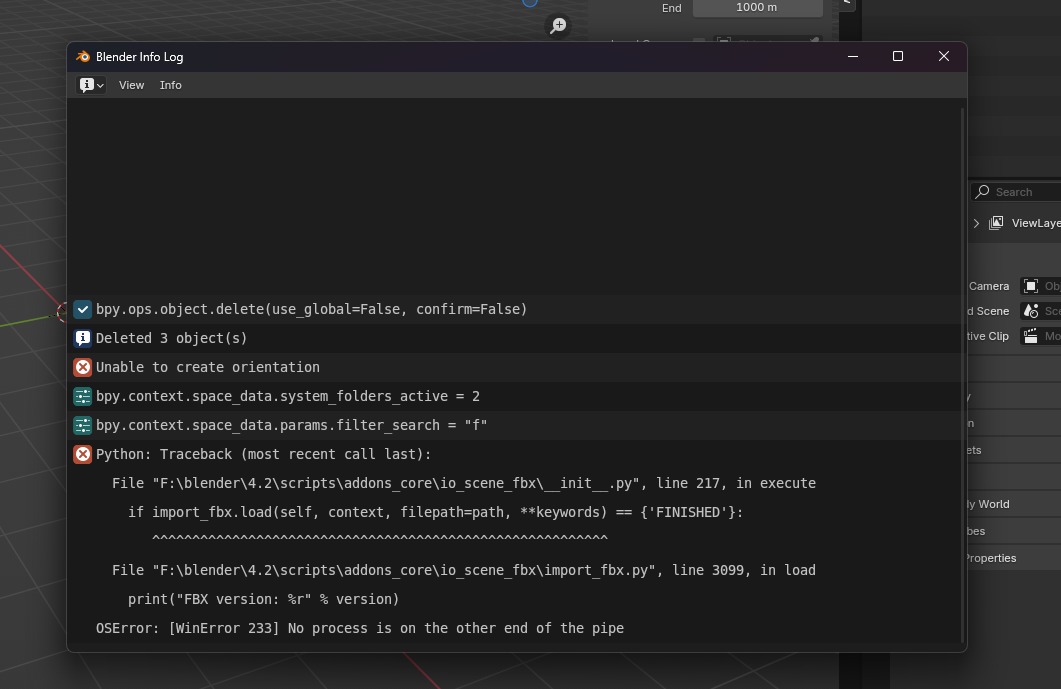
Task: Click the zoom magnifier gizmo in viewport
Action: 558,26
